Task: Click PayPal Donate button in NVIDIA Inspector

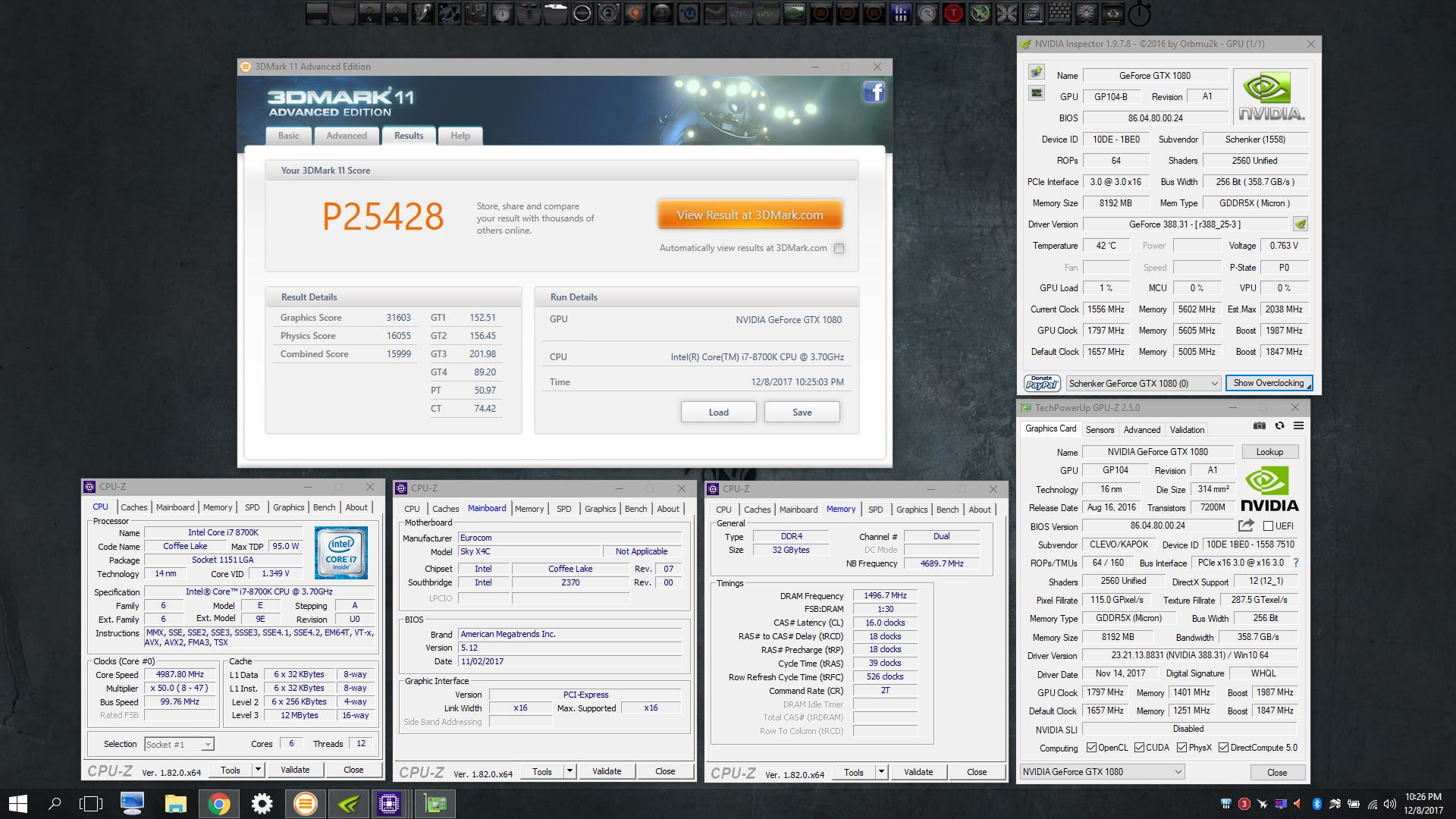Action: coord(1042,383)
